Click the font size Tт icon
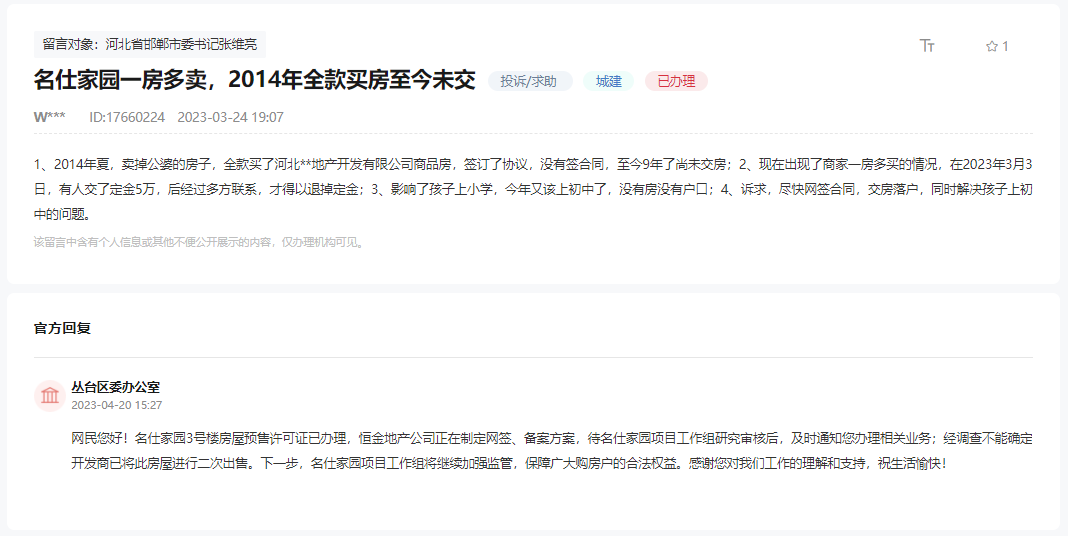1068x536 pixels. [x=926, y=46]
